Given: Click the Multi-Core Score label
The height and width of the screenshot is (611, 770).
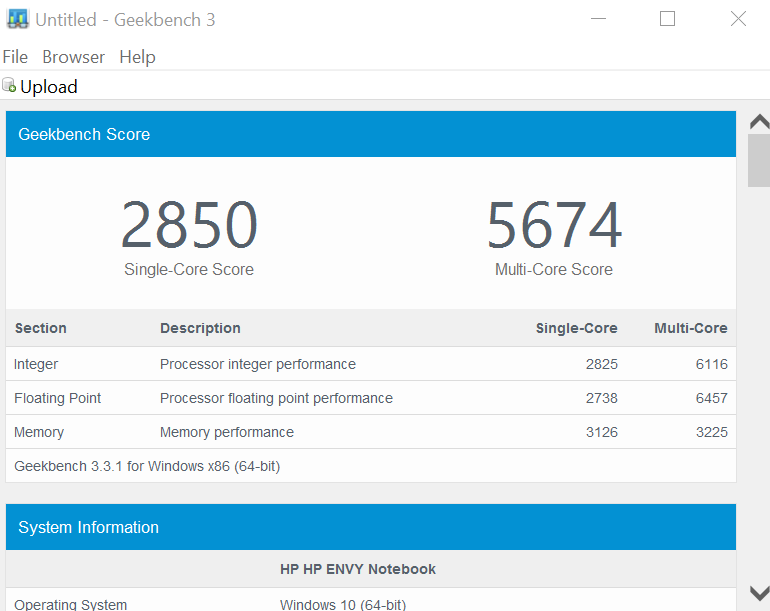Looking at the screenshot, I should coord(554,270).
